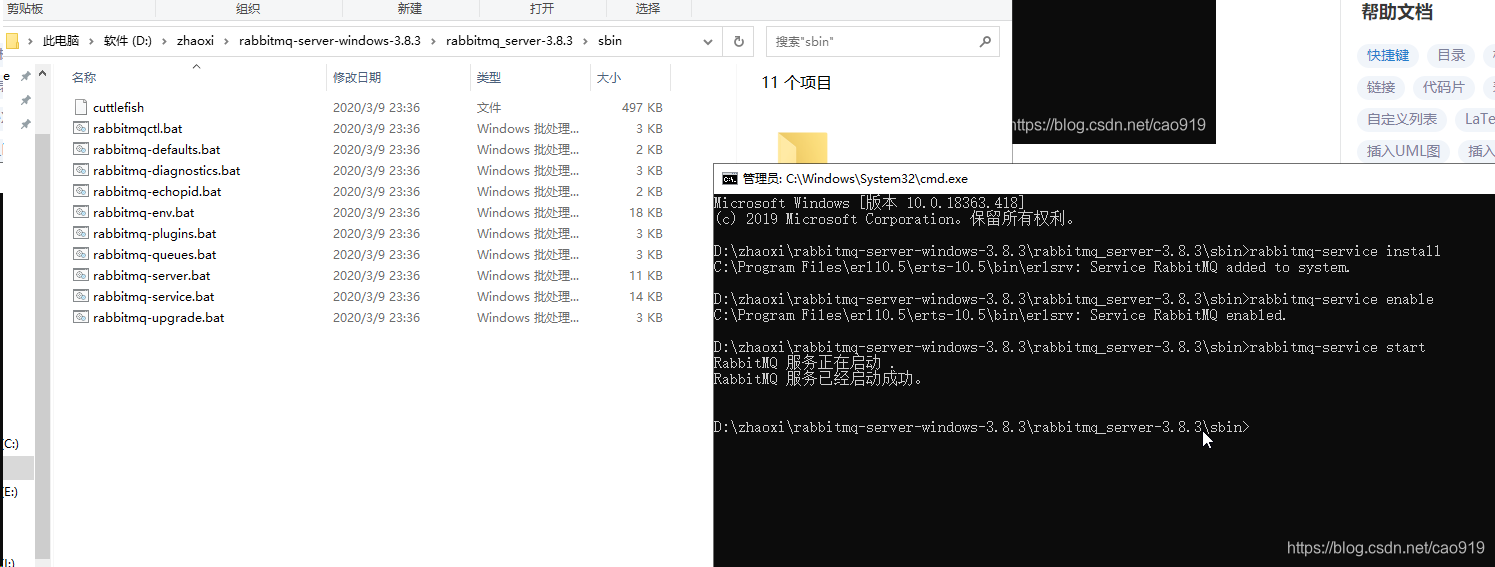1495x567 pixels.
Task: Select the rabbitmqctl.bat file icon
Action: click(81, 128)
